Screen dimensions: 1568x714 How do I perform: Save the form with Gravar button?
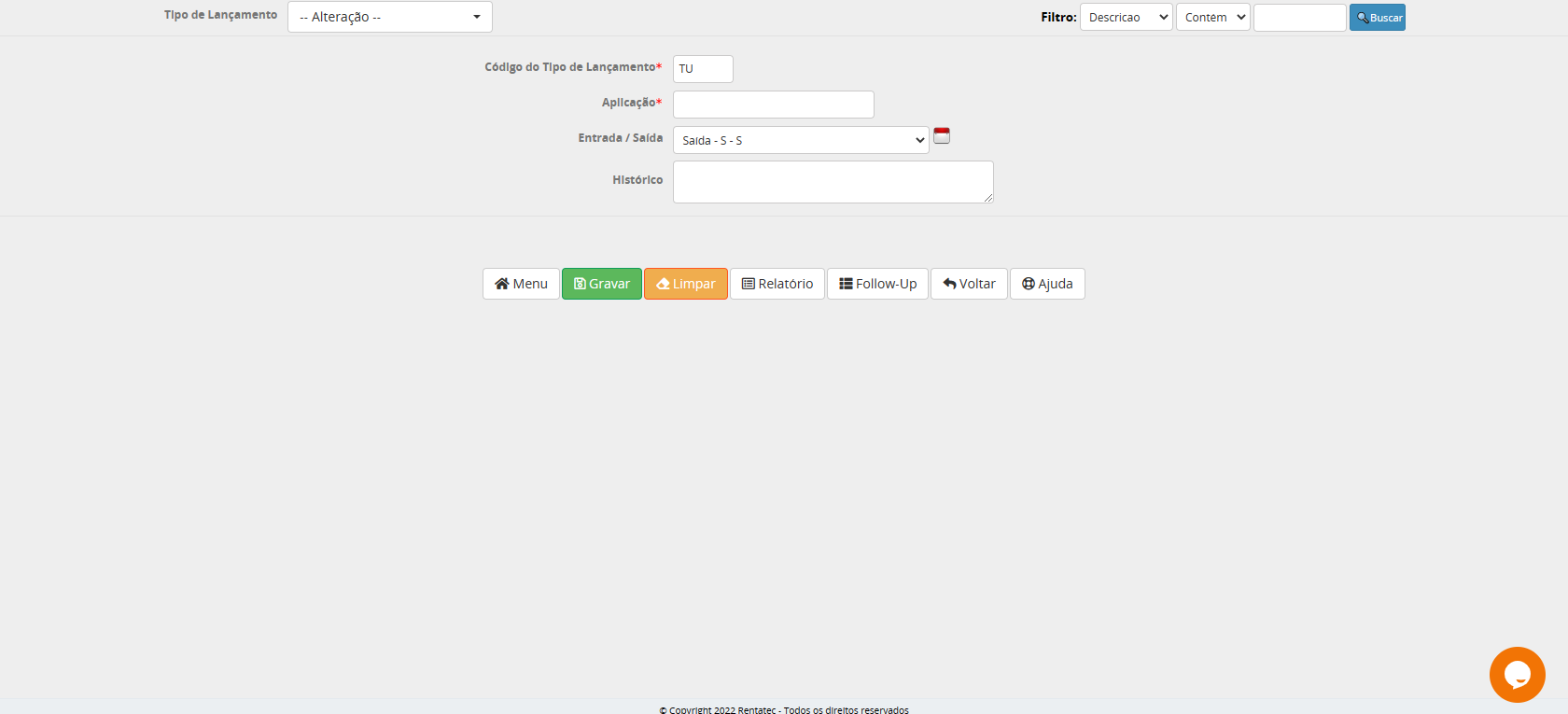tap(601, 284)
